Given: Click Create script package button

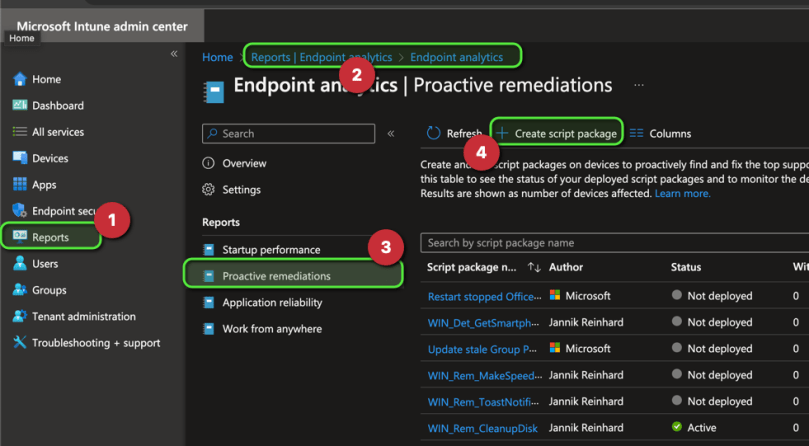Looking at the screenshot, I should click(556, 133).
